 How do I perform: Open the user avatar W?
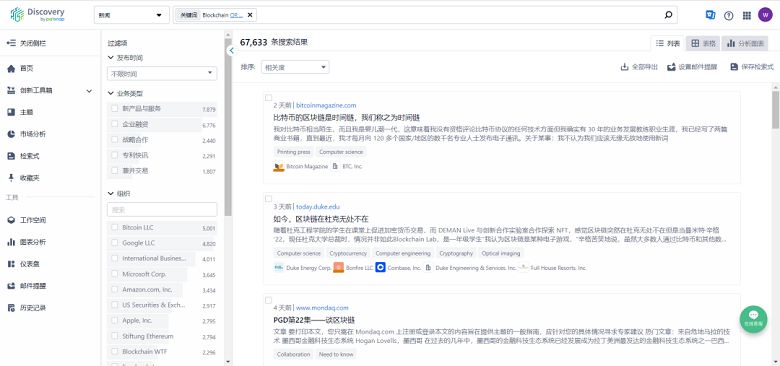pos(765,15)
